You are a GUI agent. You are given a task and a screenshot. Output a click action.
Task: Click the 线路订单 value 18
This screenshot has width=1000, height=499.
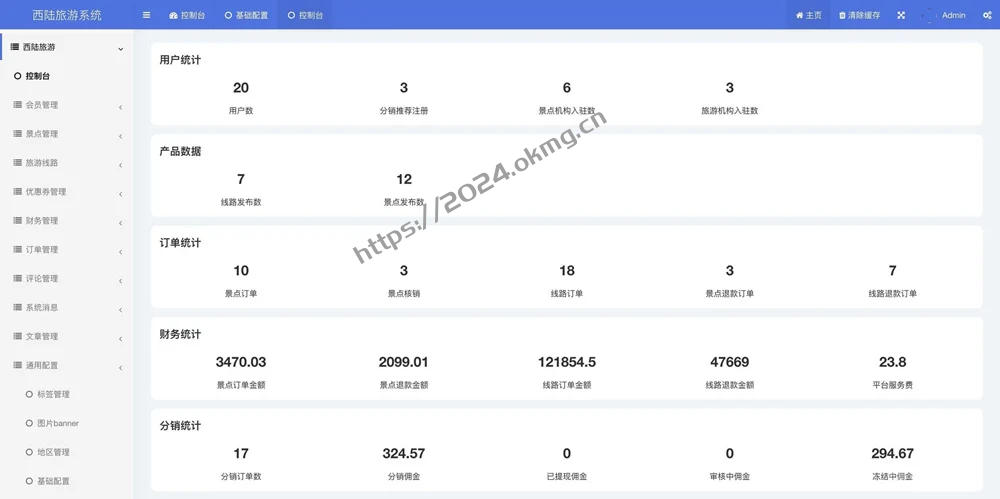[567, 271]
